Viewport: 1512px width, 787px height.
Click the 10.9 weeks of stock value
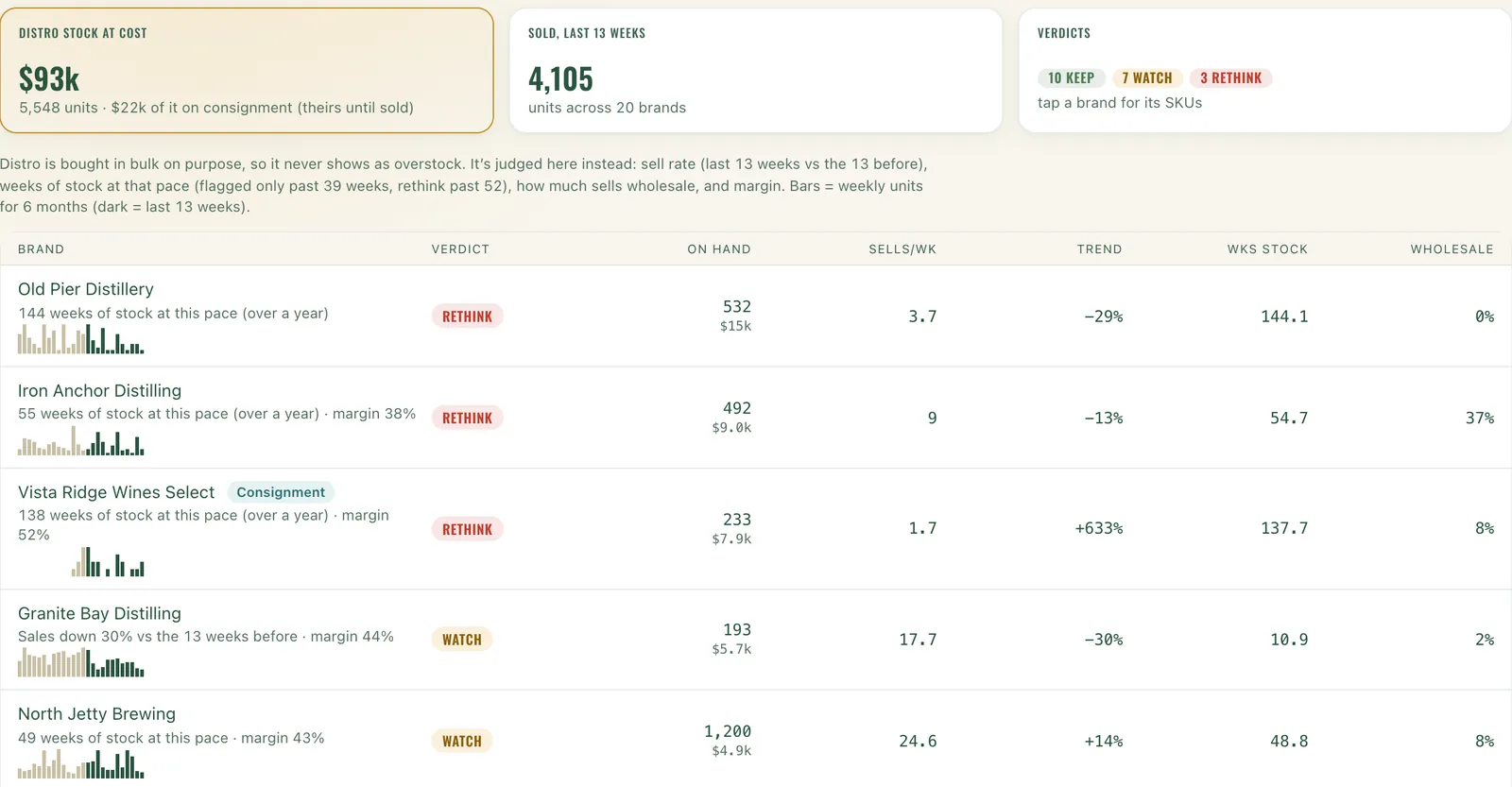pyautogui.click(x=1289, y=640)
